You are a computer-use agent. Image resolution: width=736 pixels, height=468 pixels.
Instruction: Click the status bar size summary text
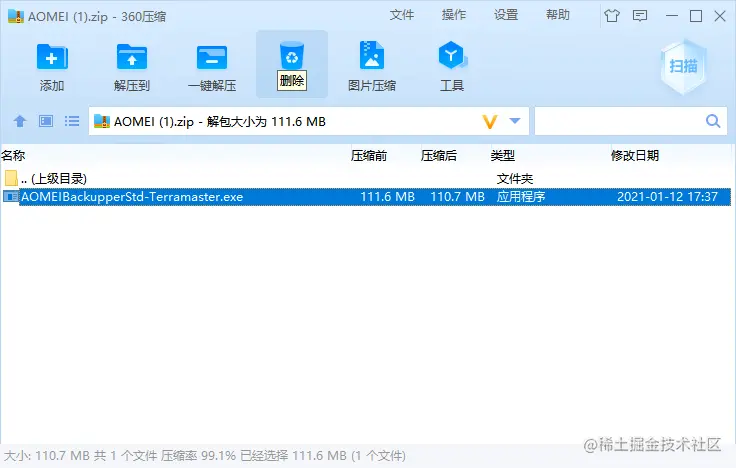click(205, 455)
